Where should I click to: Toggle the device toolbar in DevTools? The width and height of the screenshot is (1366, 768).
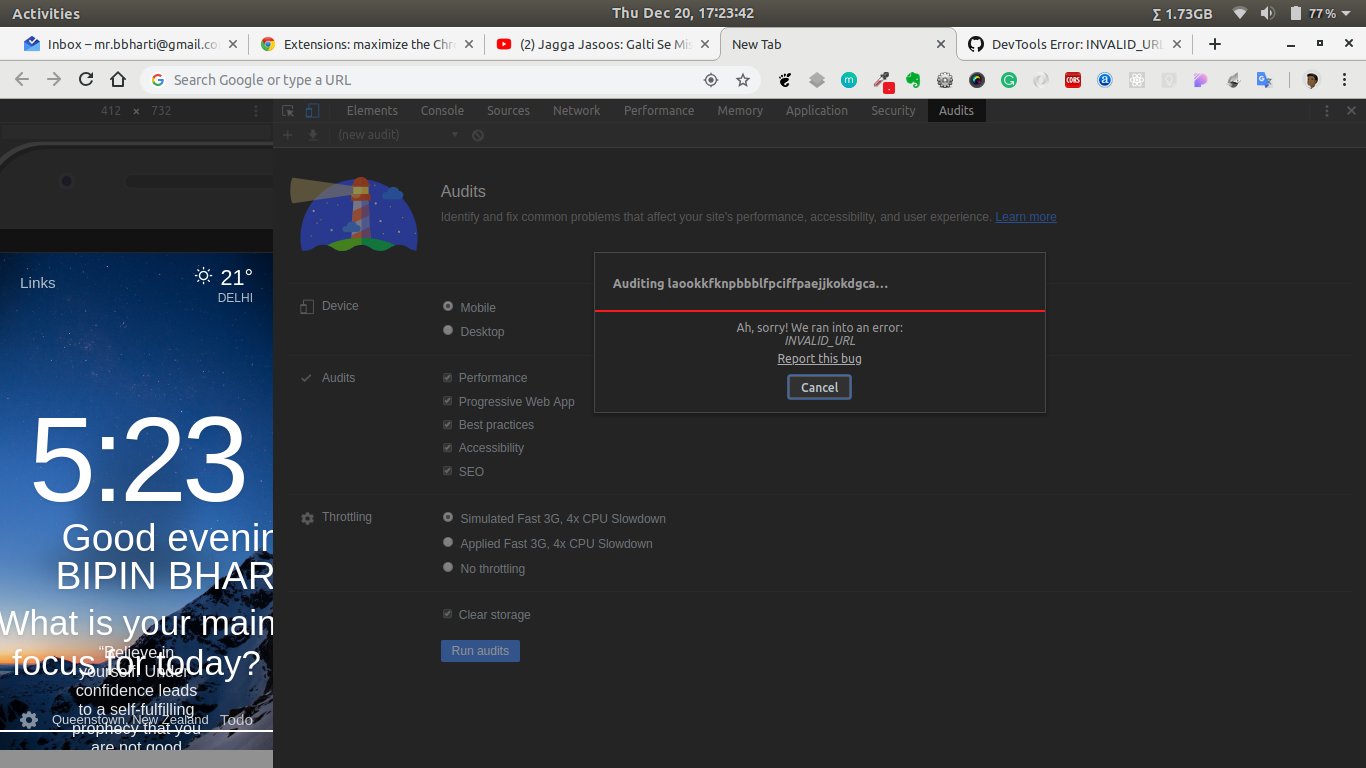tap(311, 111)
